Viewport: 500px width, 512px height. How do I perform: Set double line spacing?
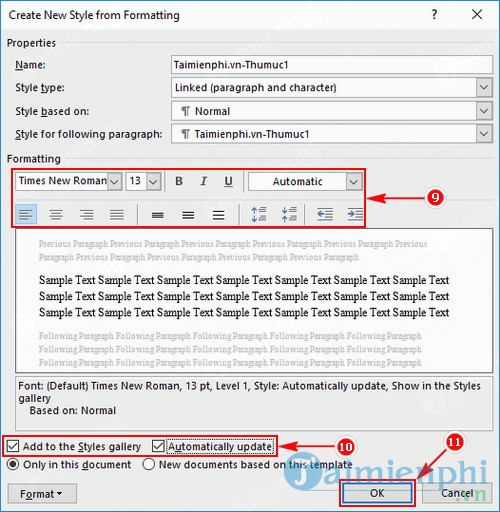[x=218, y=215]
